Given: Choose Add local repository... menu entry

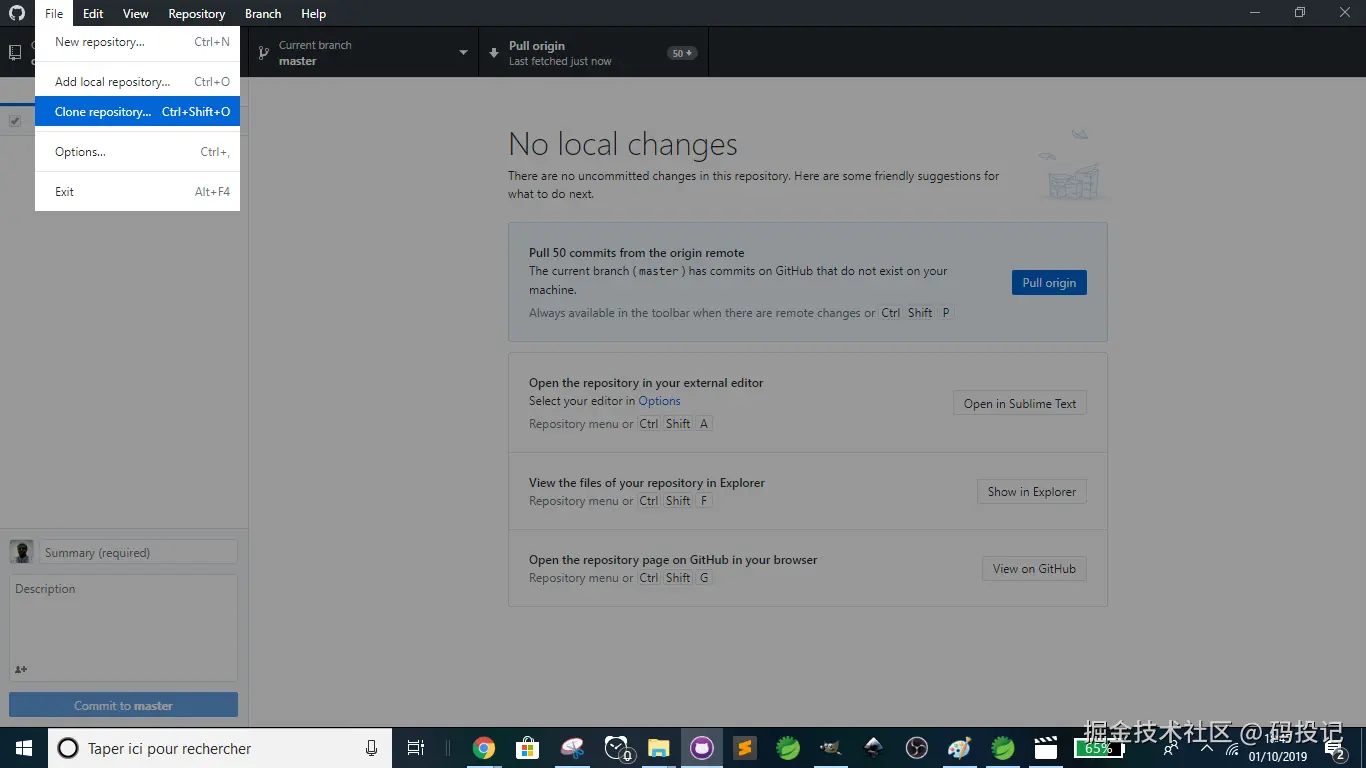Looking at the screenshot, I should tap(137, 82).
